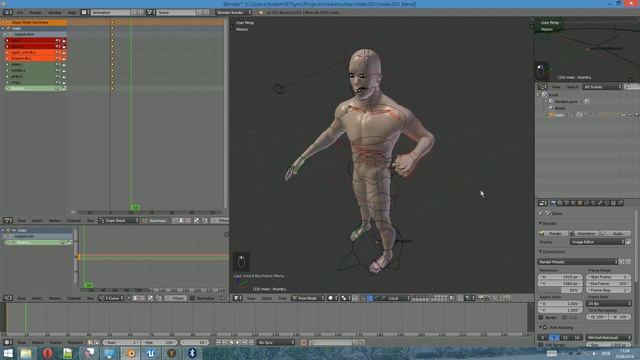640x360 pixels.
Task: Click the green current-frame marker in Dope Sheet
Action: coord(135,207)
